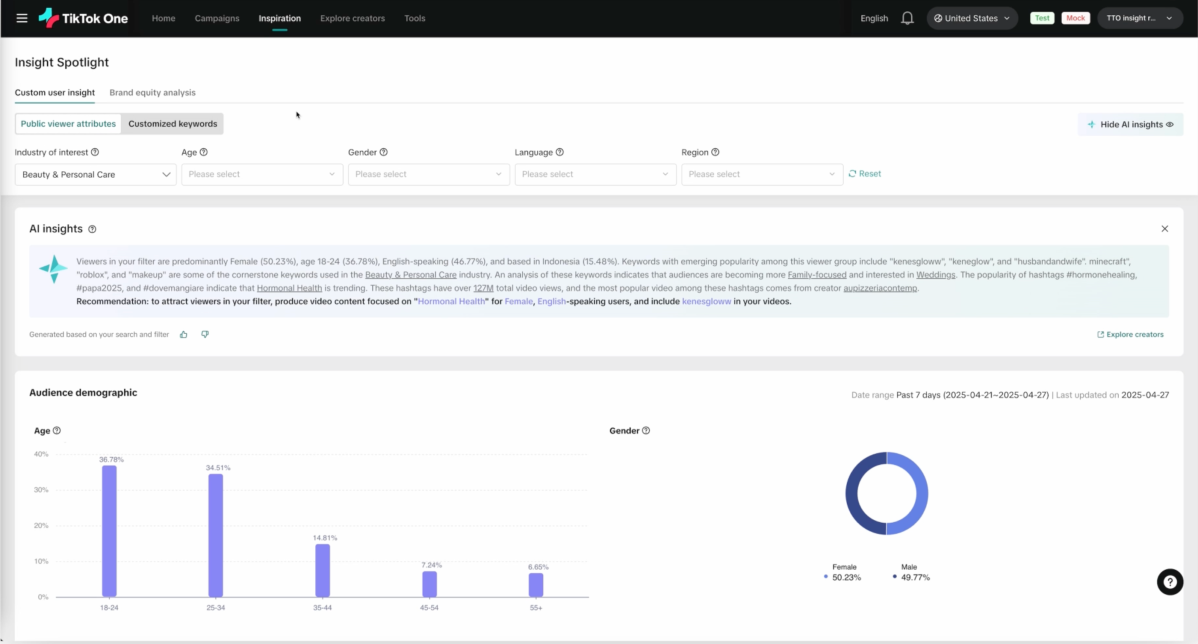
Task: Open the Age filter dropdown
Action: [x=262, y=174]
